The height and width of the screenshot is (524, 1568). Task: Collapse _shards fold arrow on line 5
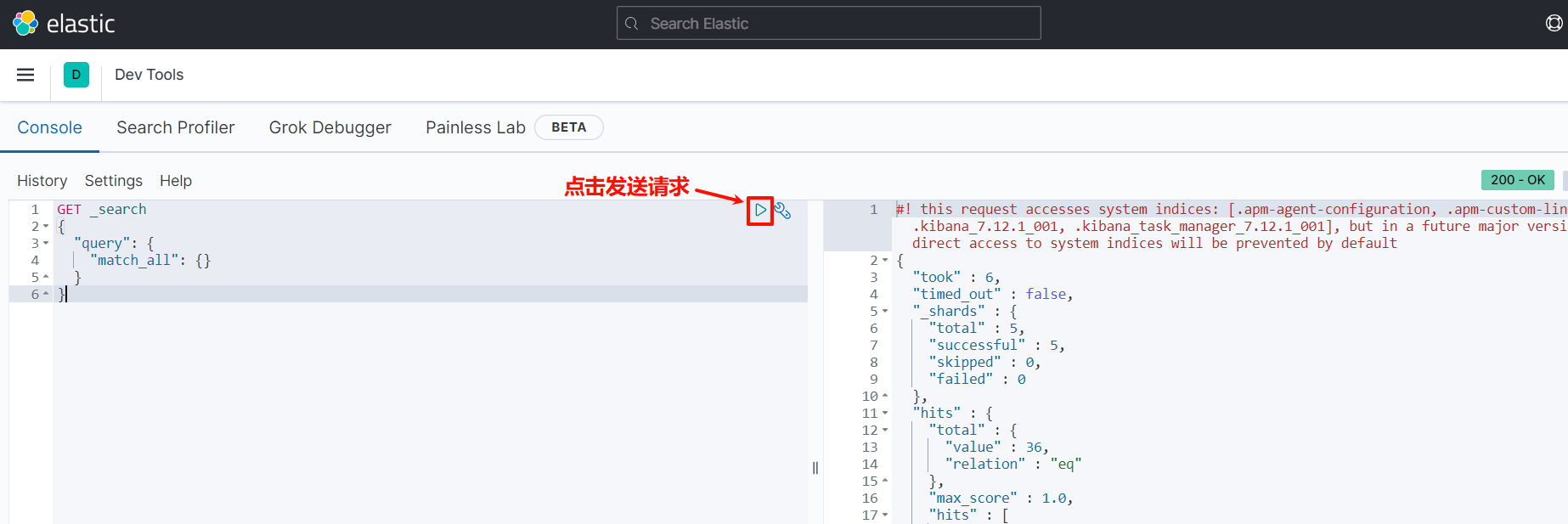(x=885, y=312)
